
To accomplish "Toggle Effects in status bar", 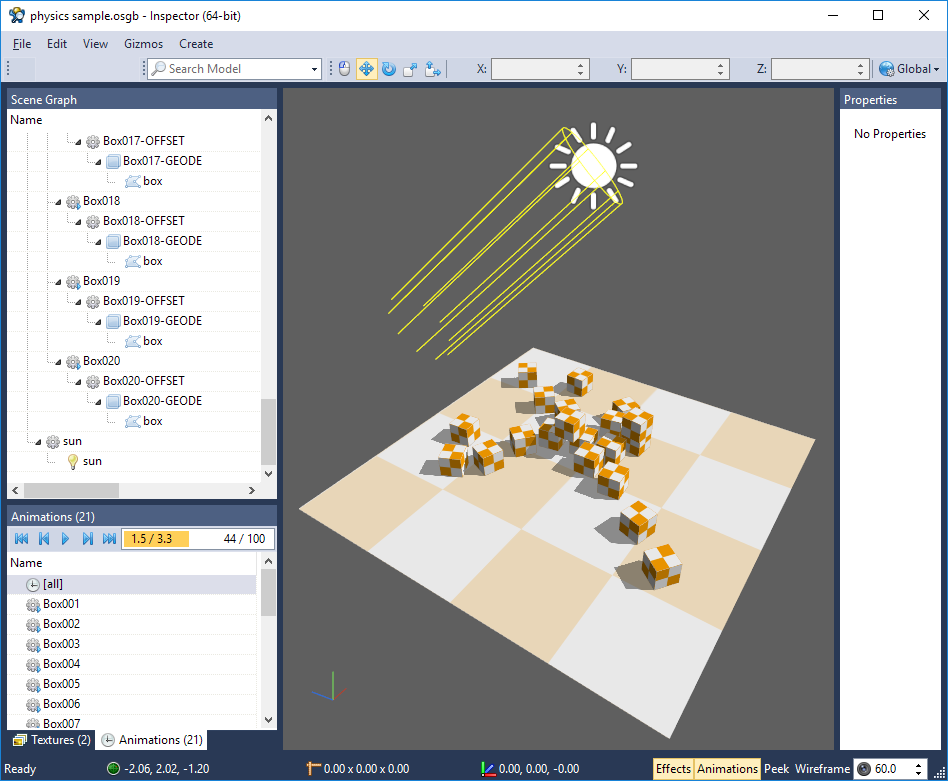I will [x=673, y=769].
